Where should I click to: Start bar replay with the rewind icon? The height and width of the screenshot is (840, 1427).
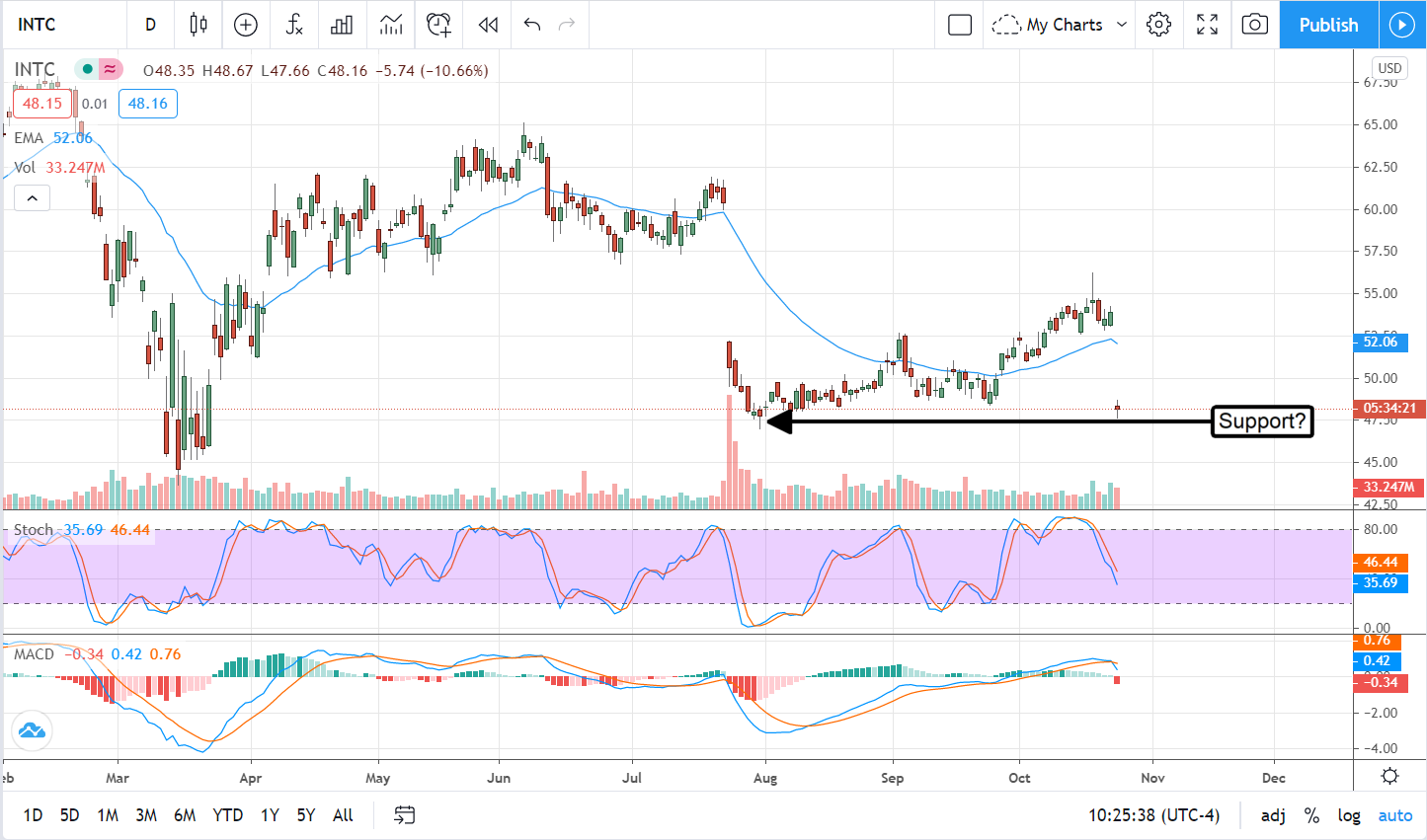pyautogui.click(x=488, y=25)
